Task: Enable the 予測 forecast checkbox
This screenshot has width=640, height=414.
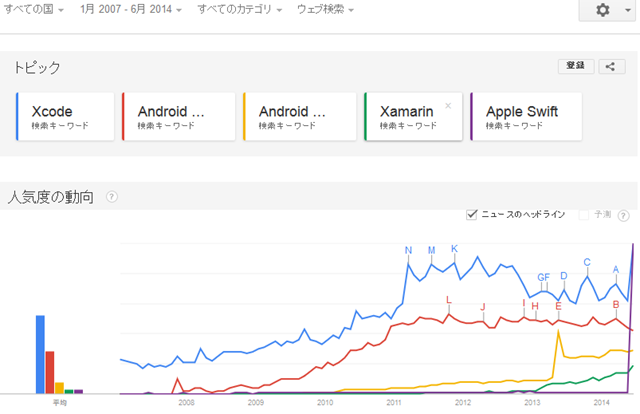Action: pyautogui.click(x=584, y=214)
